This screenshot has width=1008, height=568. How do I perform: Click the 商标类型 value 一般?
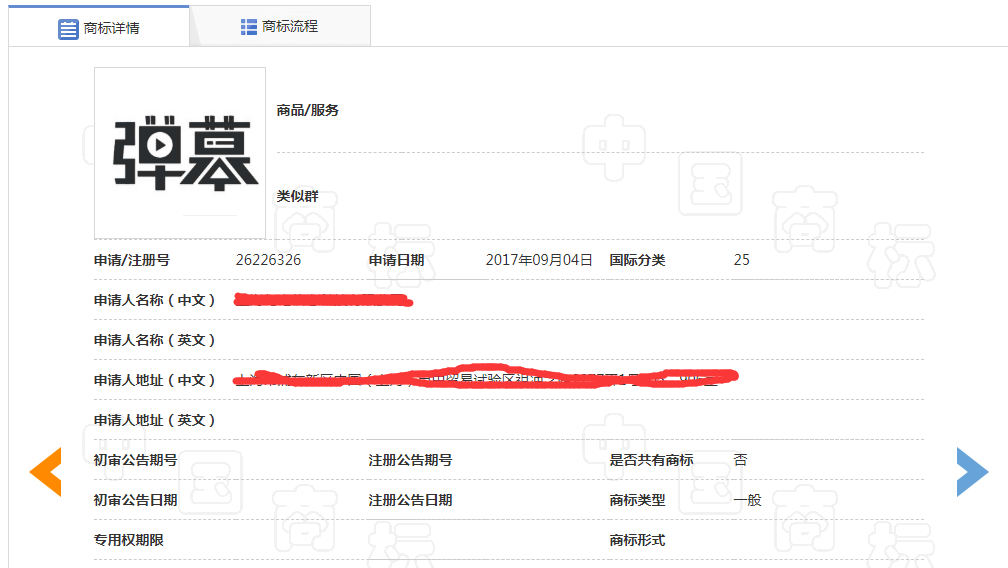(x=747, y=500)
